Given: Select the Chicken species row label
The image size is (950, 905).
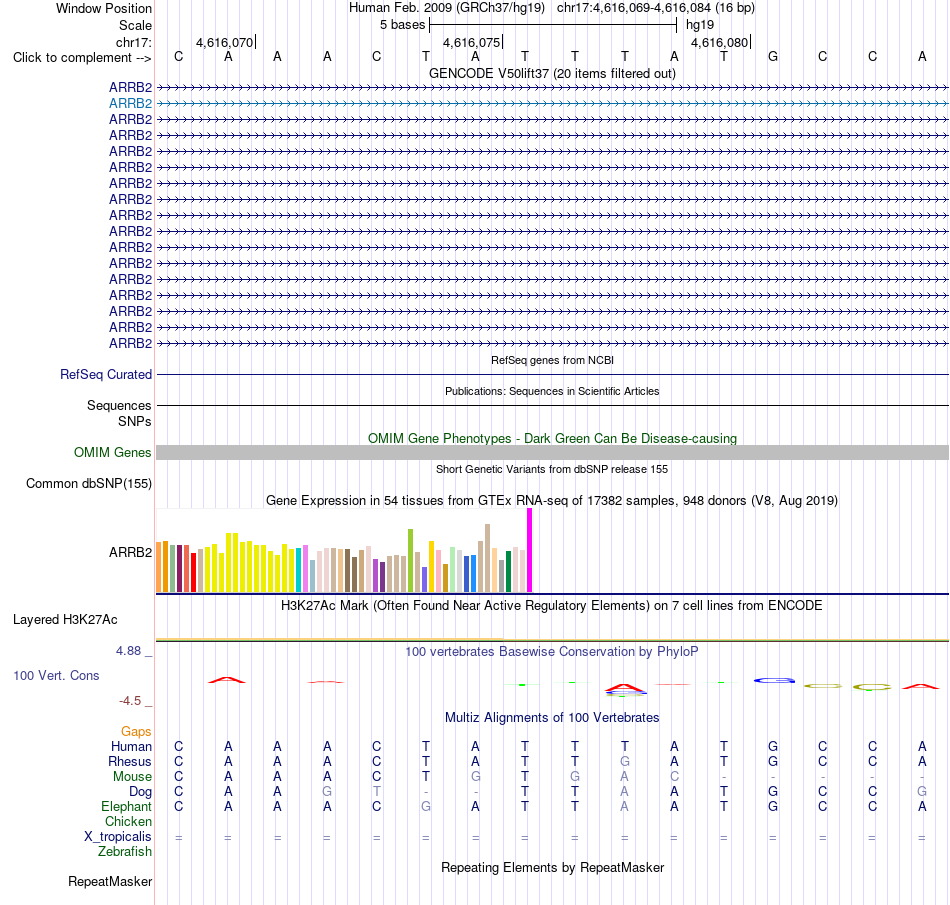Looking at the screenshot, I should click(x=128, y=821).
